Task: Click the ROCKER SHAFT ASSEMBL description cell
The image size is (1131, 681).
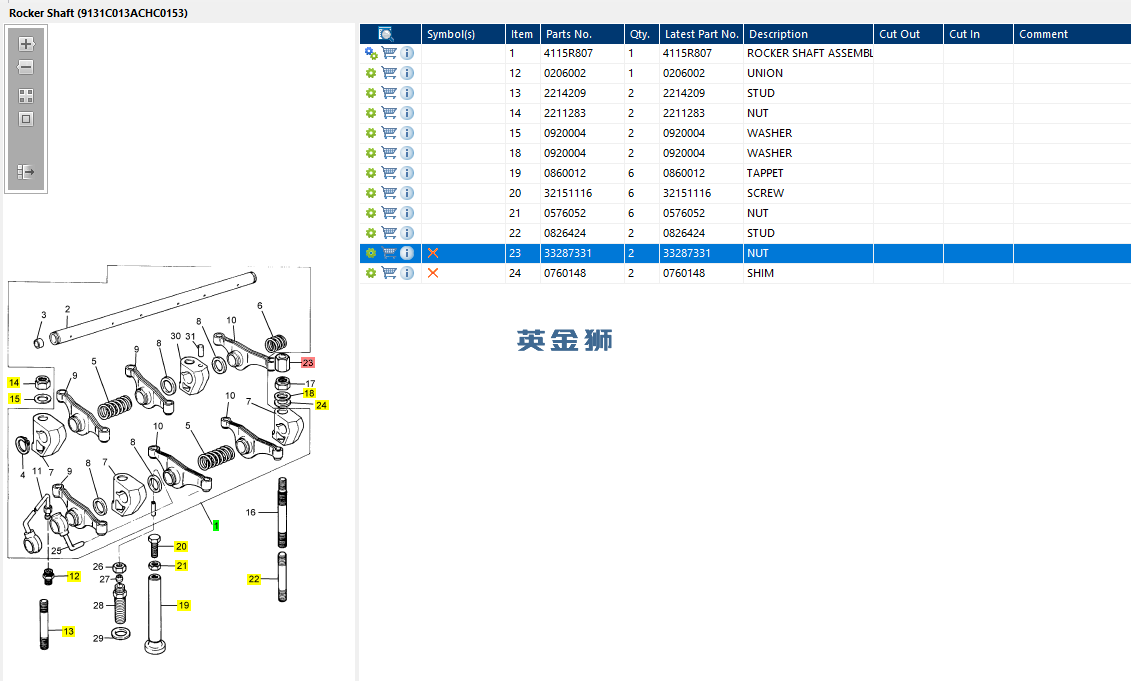Action: [809, 53]
